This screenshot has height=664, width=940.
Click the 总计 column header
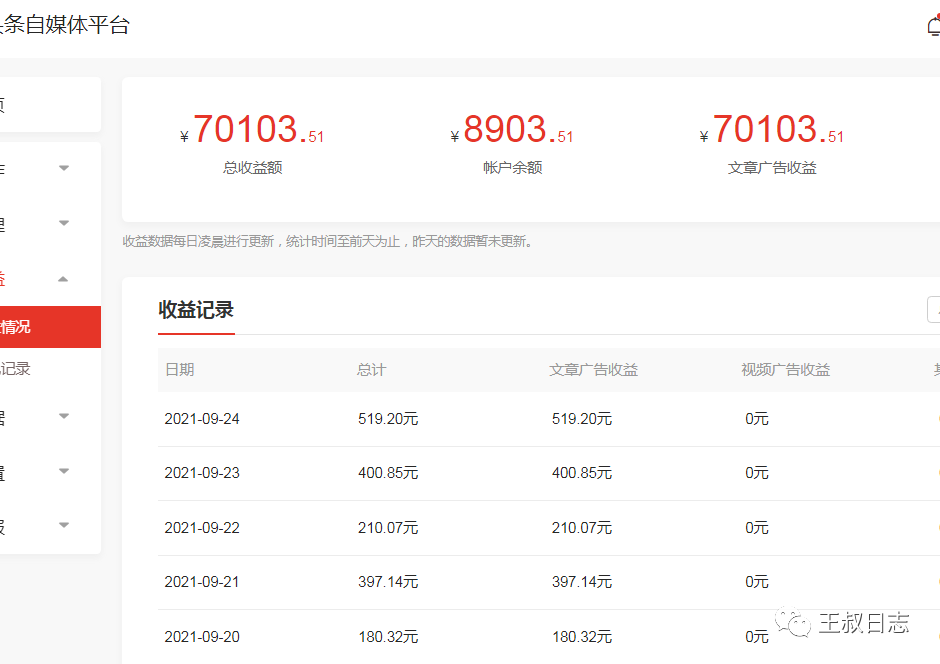coord(372,370)
